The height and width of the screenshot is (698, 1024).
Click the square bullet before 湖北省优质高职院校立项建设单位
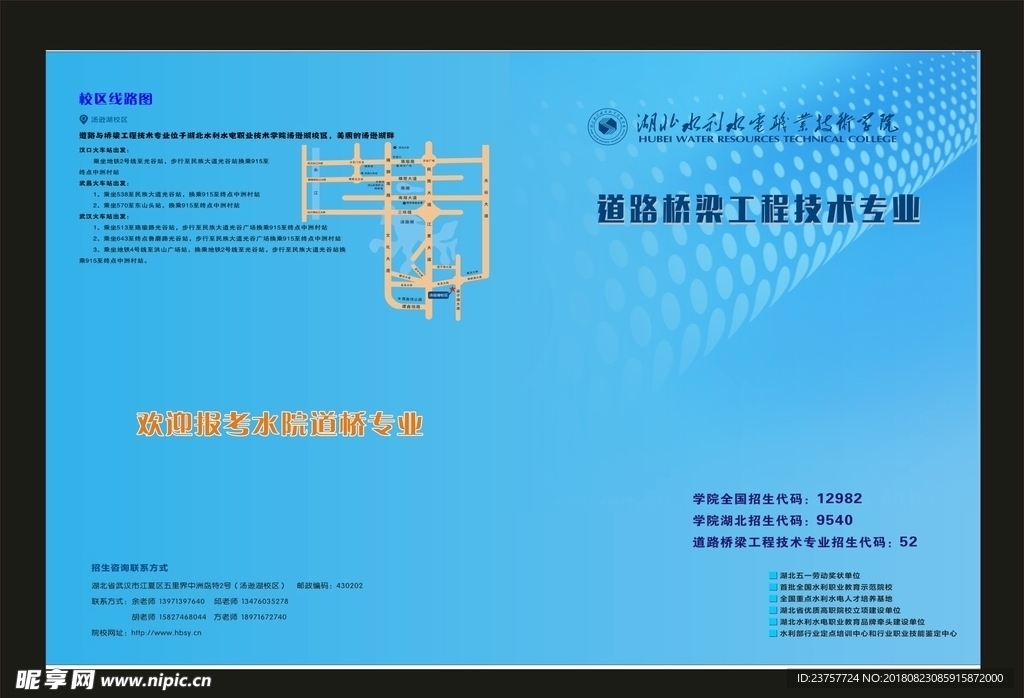pos(773,610)
